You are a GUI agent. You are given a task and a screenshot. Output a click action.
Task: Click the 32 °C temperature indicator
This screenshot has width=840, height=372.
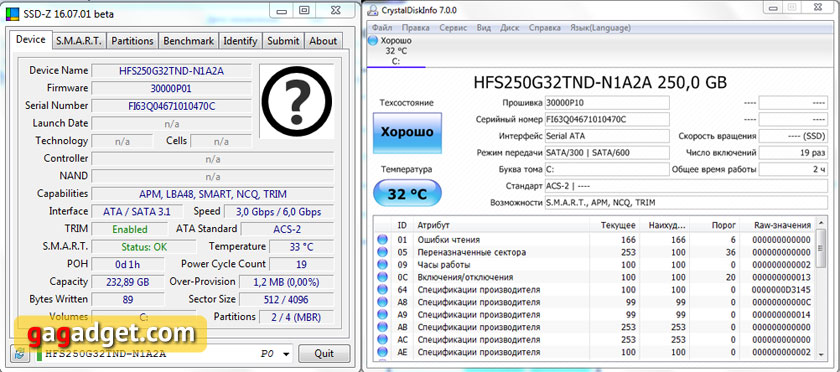(x=407, y=194)
